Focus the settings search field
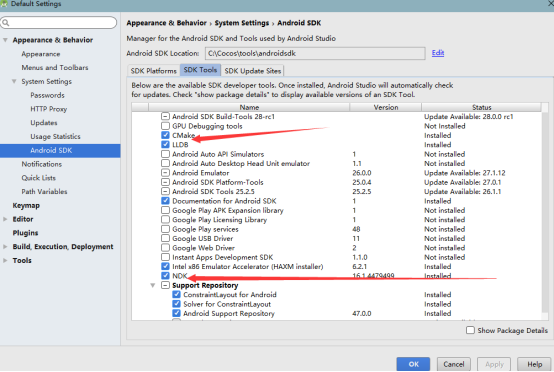This screenshot has width=554, height=372. (59, 23)
